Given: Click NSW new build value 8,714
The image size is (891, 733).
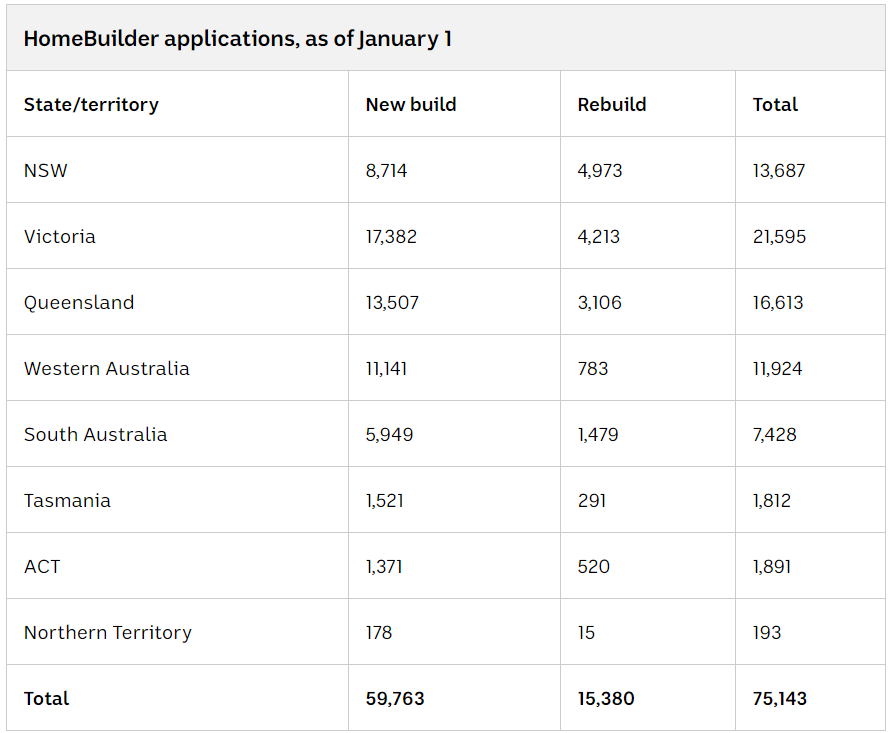Looking at the screenshot, I should [386, 170].
